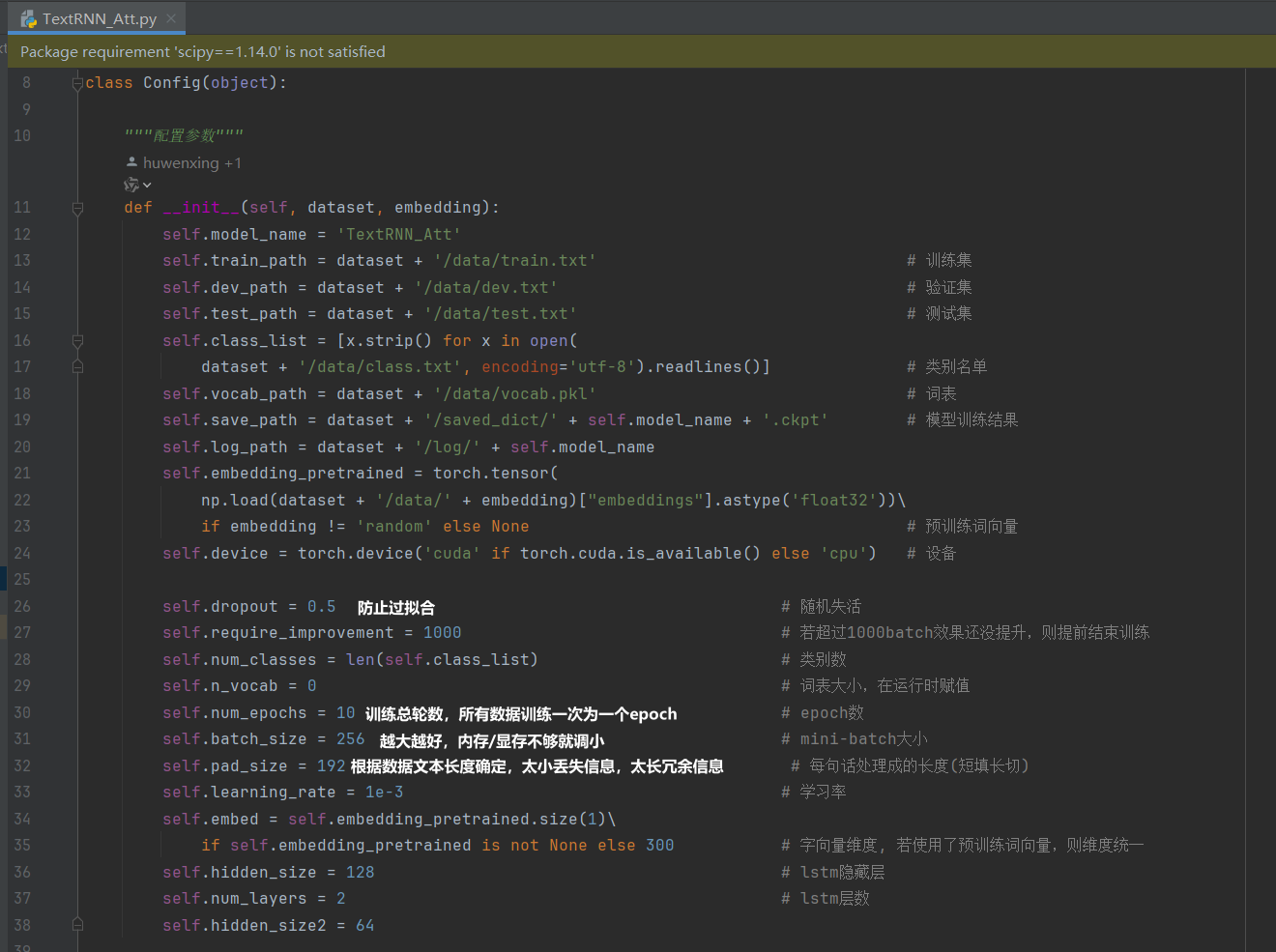The width and height of the screenshot is (1276, 952).
Task: Click the hidden_size2 value 64
Action: [x=364, y=926]
